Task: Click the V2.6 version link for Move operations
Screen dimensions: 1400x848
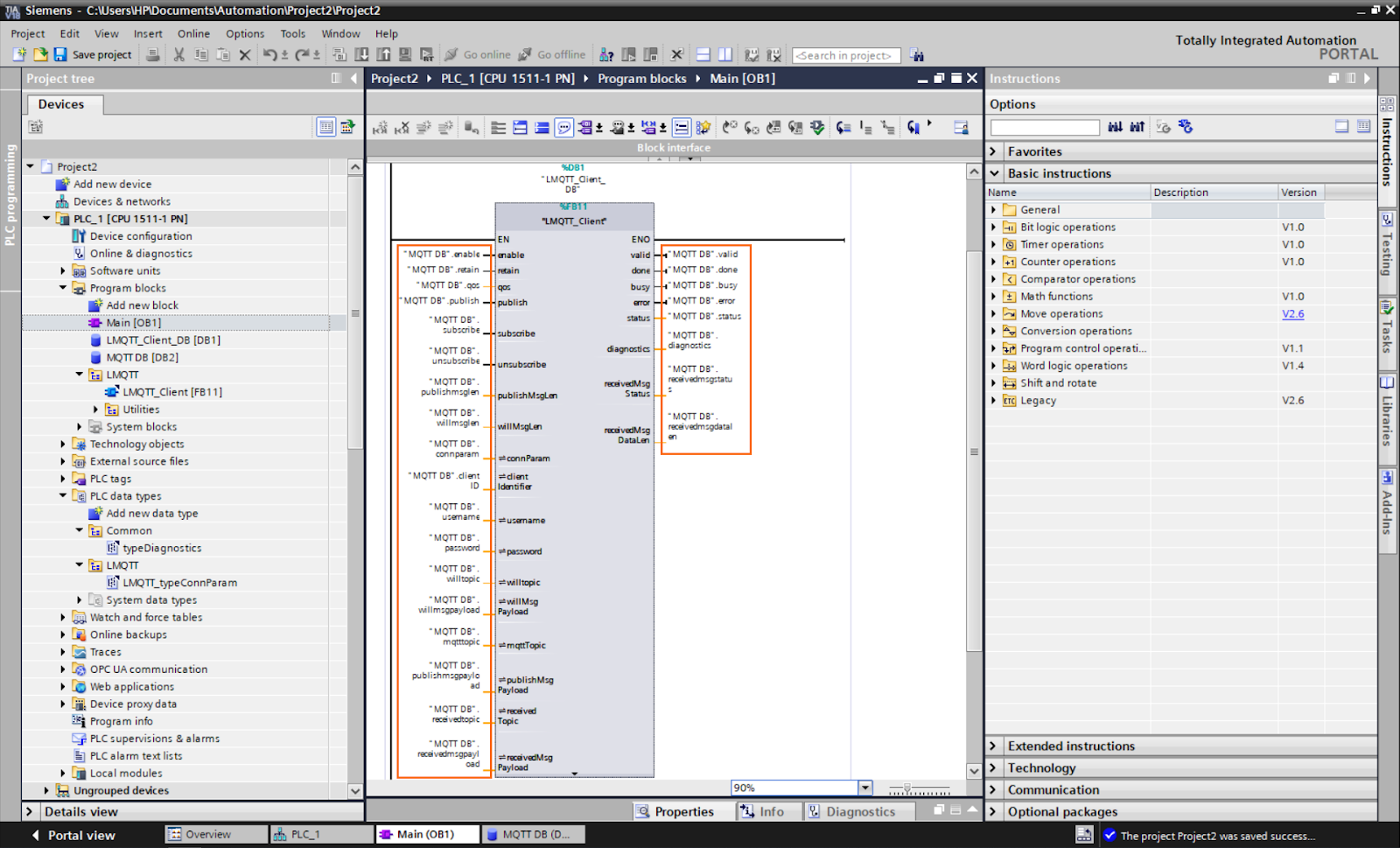Action: 1292,313
